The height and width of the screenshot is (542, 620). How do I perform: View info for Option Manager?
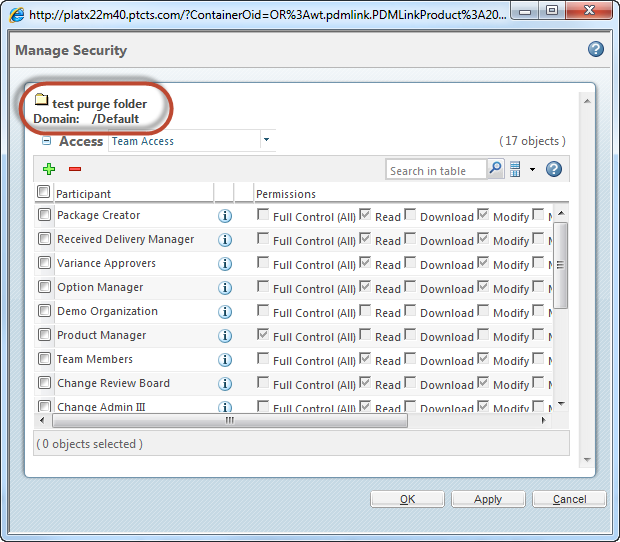tap(225, 288)
